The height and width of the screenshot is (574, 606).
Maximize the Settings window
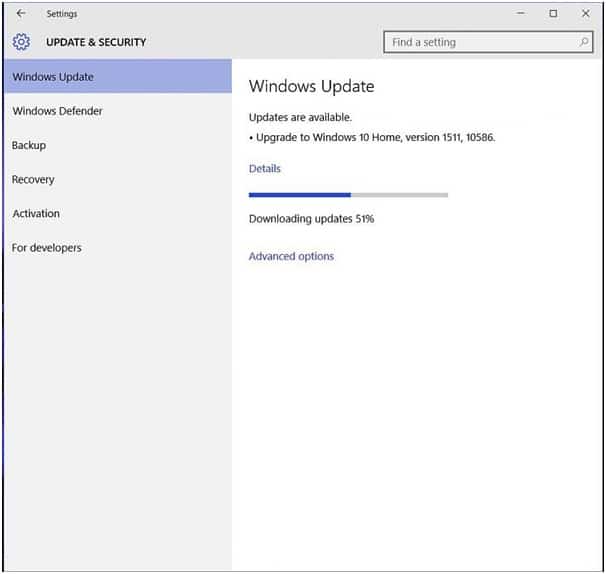553,14
